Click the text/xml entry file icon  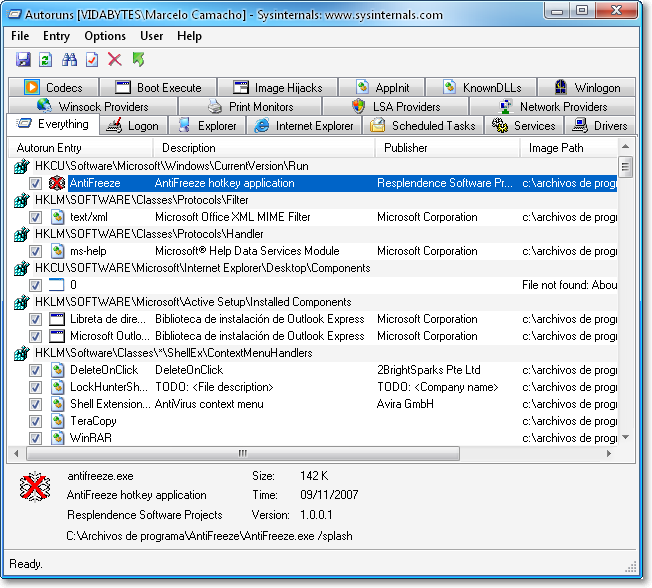coord(57,217)
